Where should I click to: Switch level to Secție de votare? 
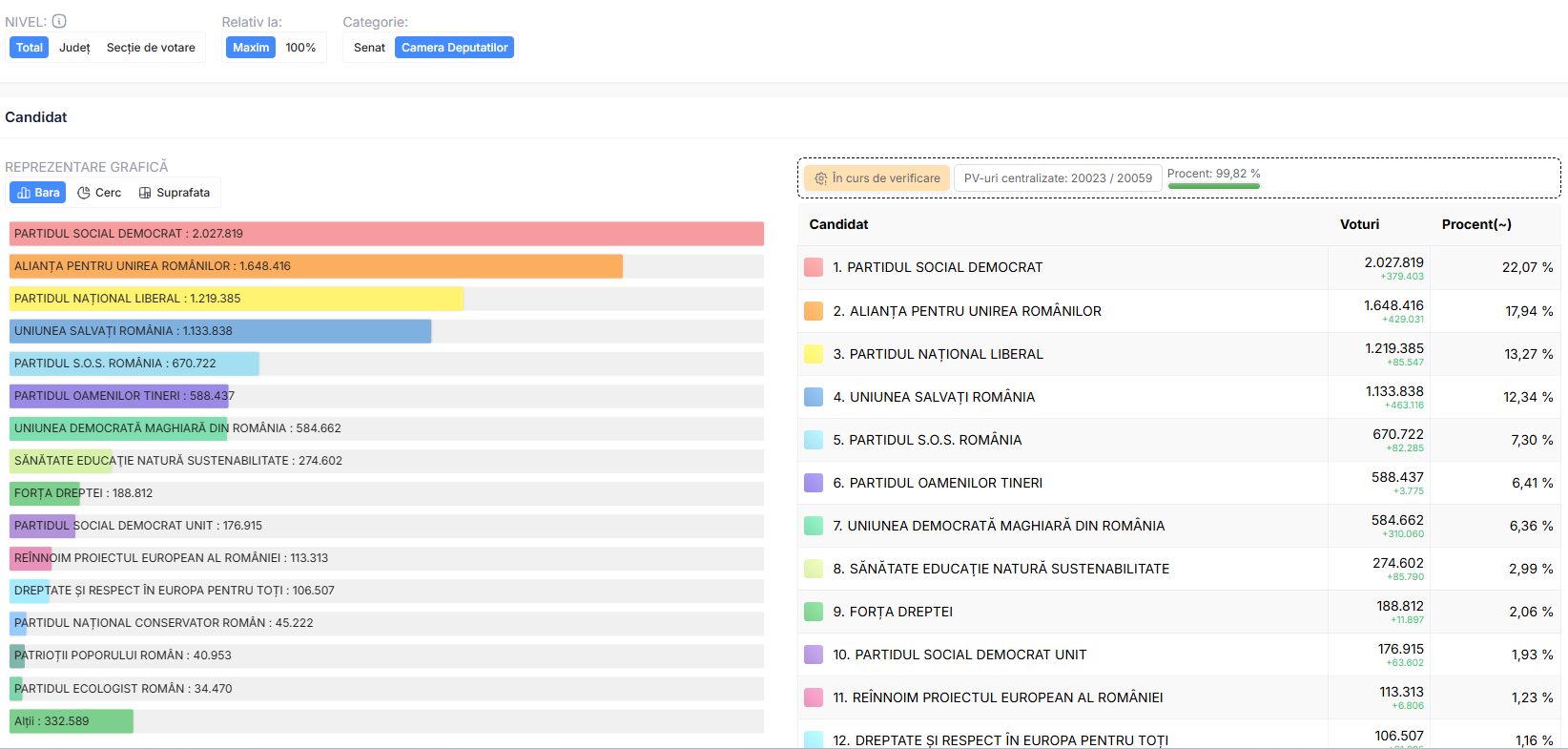[x=151, y=48]
